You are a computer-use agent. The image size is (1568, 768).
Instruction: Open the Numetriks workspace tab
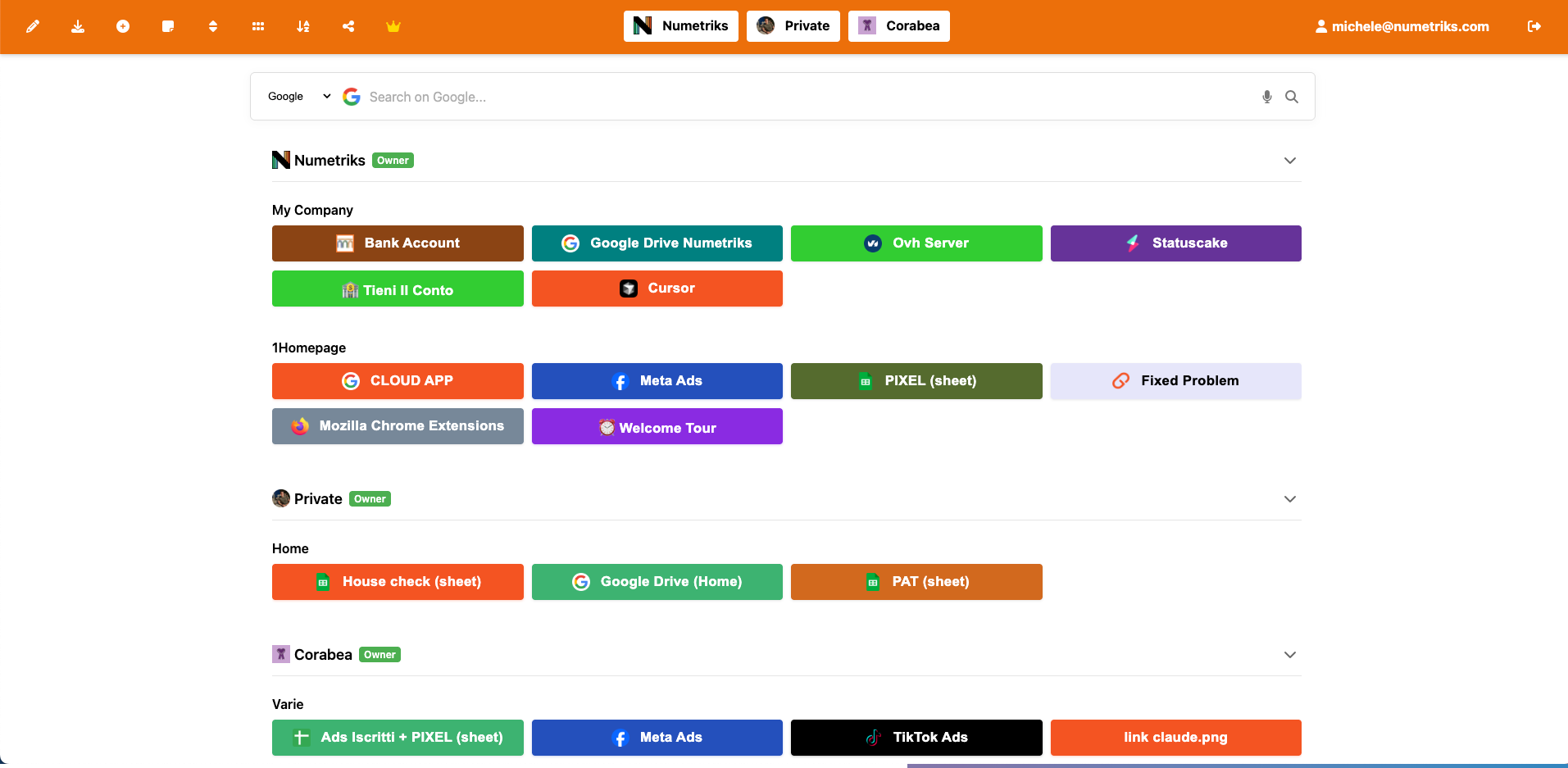click(x=681, y=26)
